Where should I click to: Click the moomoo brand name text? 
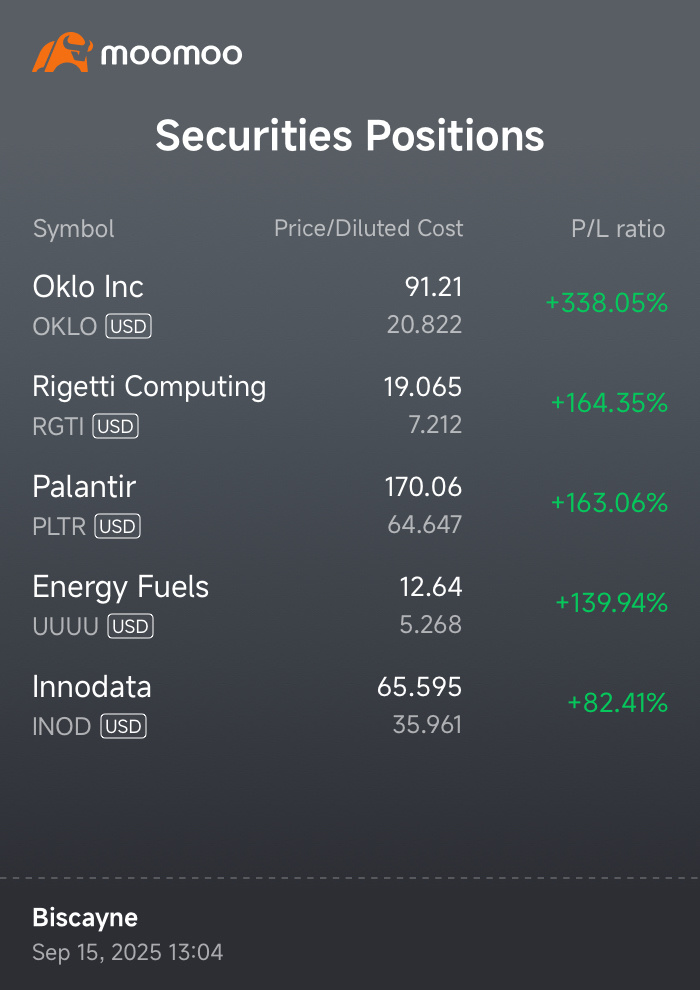pyautogui.click(x=172, y=54)
